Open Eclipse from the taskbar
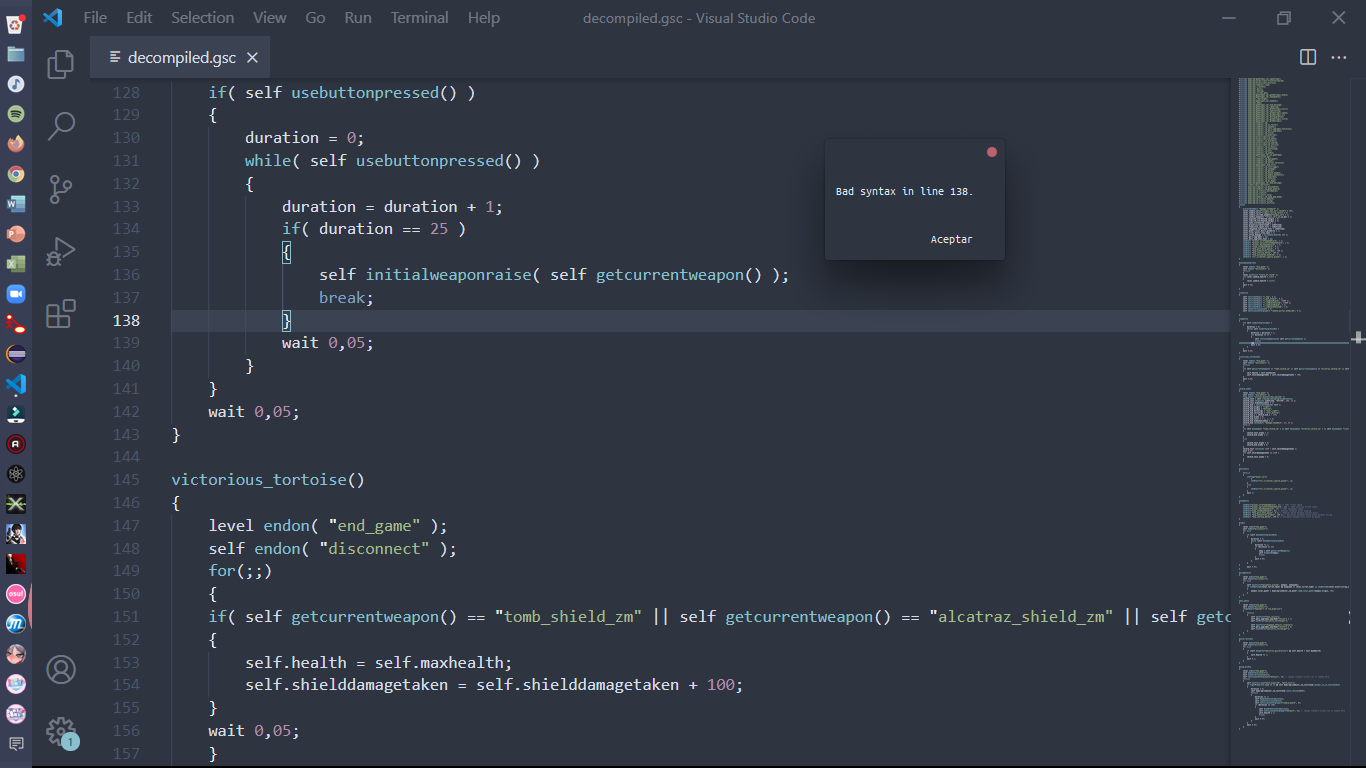This screenshot has width=1366, height=768. 16,354
